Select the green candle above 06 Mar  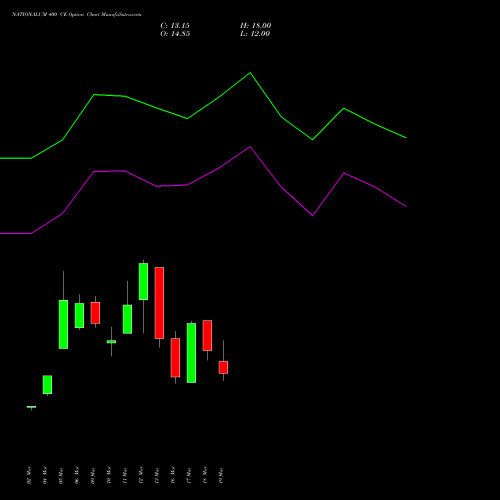click(x=79, y=315)
